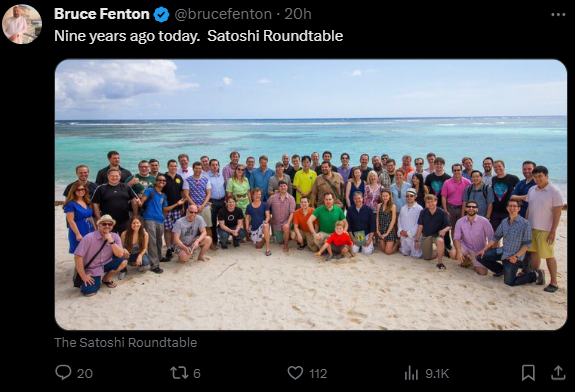
Task: Open the reply speech bubble icon
Action: [63, 373]
